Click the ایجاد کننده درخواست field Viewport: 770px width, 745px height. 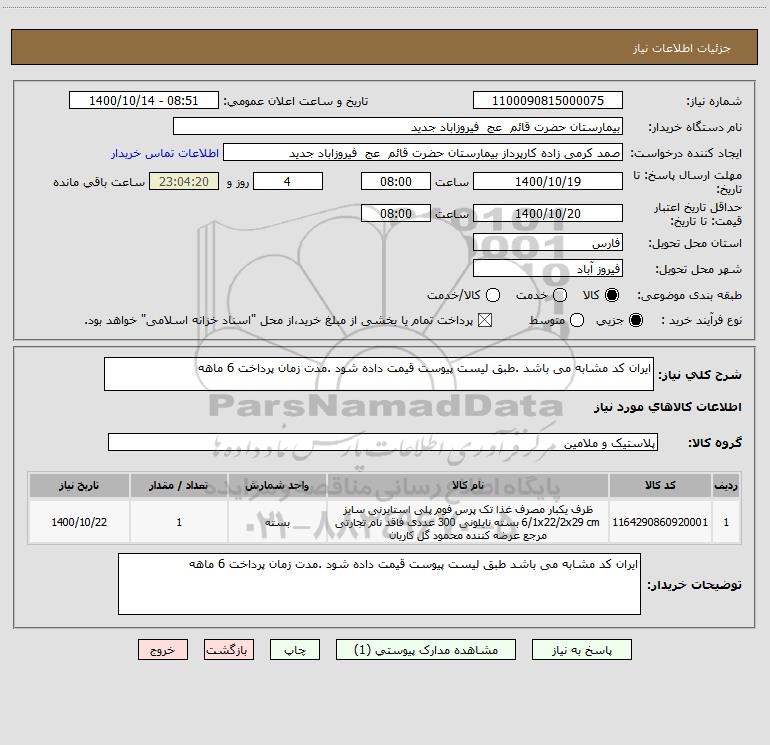tap(423, 153)
